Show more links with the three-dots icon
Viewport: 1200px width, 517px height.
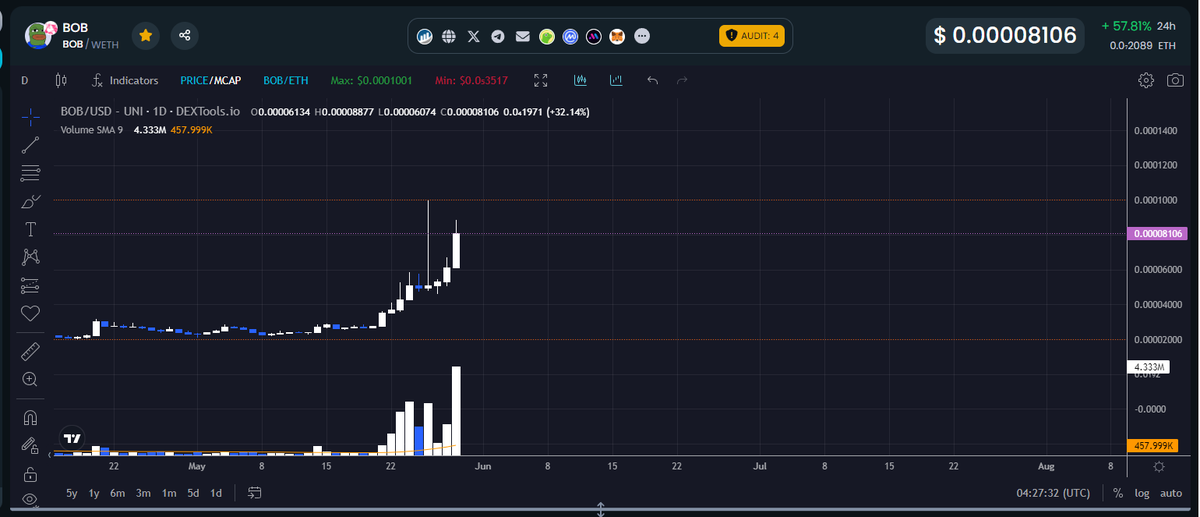[642, 37]
